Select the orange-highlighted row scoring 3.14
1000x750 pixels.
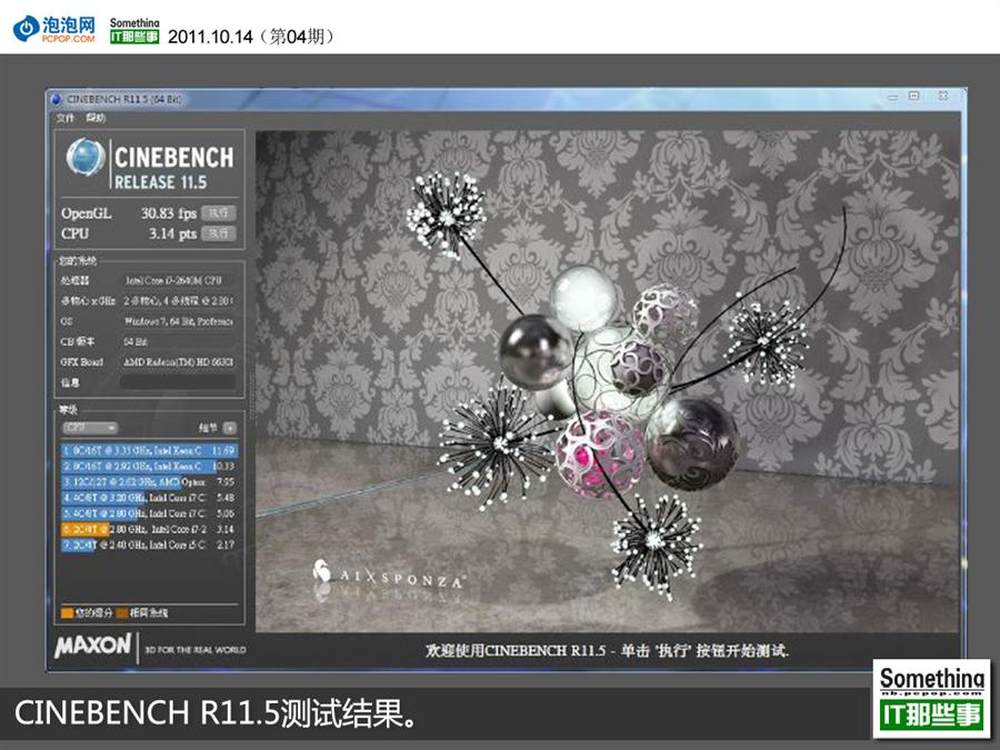click(x=149, y=529)
